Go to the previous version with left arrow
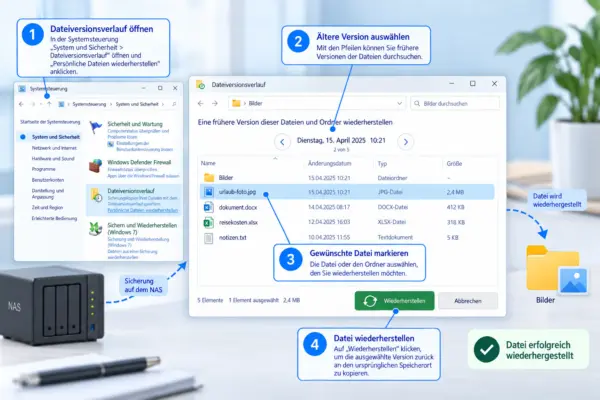The height and width of the screenshot is (400, 600). [282, 142]
